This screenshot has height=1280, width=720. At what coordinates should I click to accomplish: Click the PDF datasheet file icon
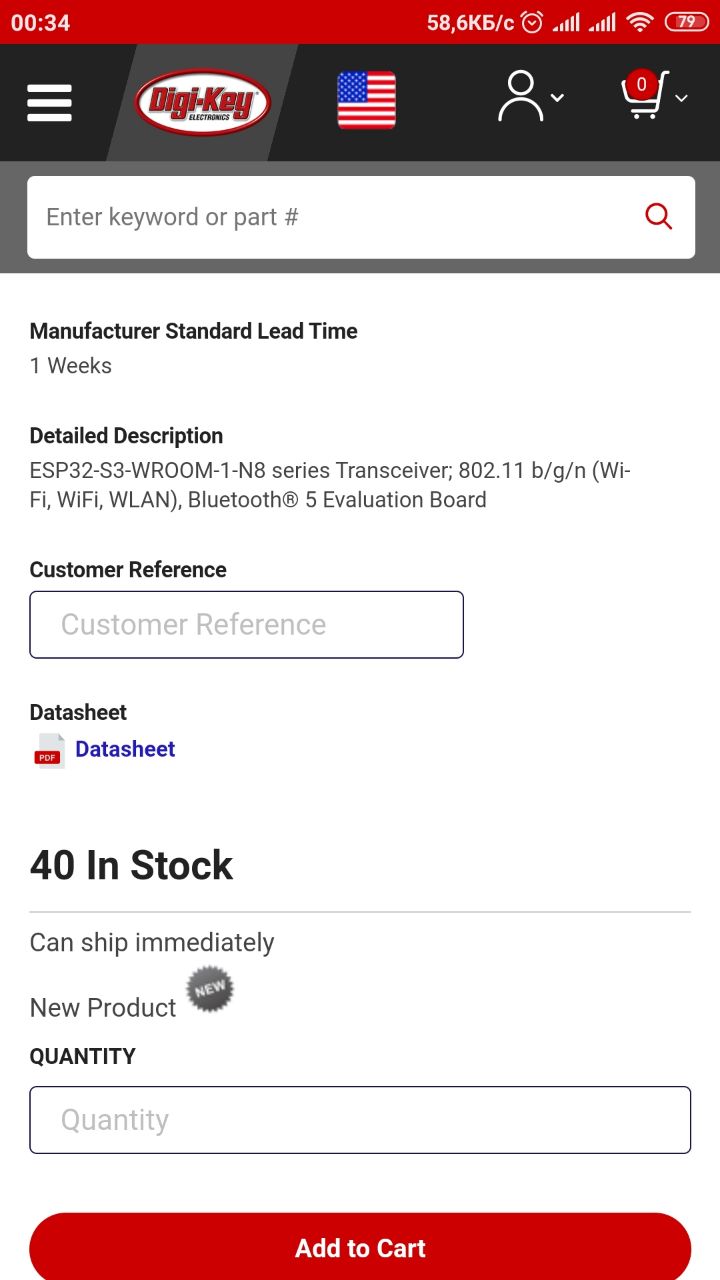pos(49,751)
